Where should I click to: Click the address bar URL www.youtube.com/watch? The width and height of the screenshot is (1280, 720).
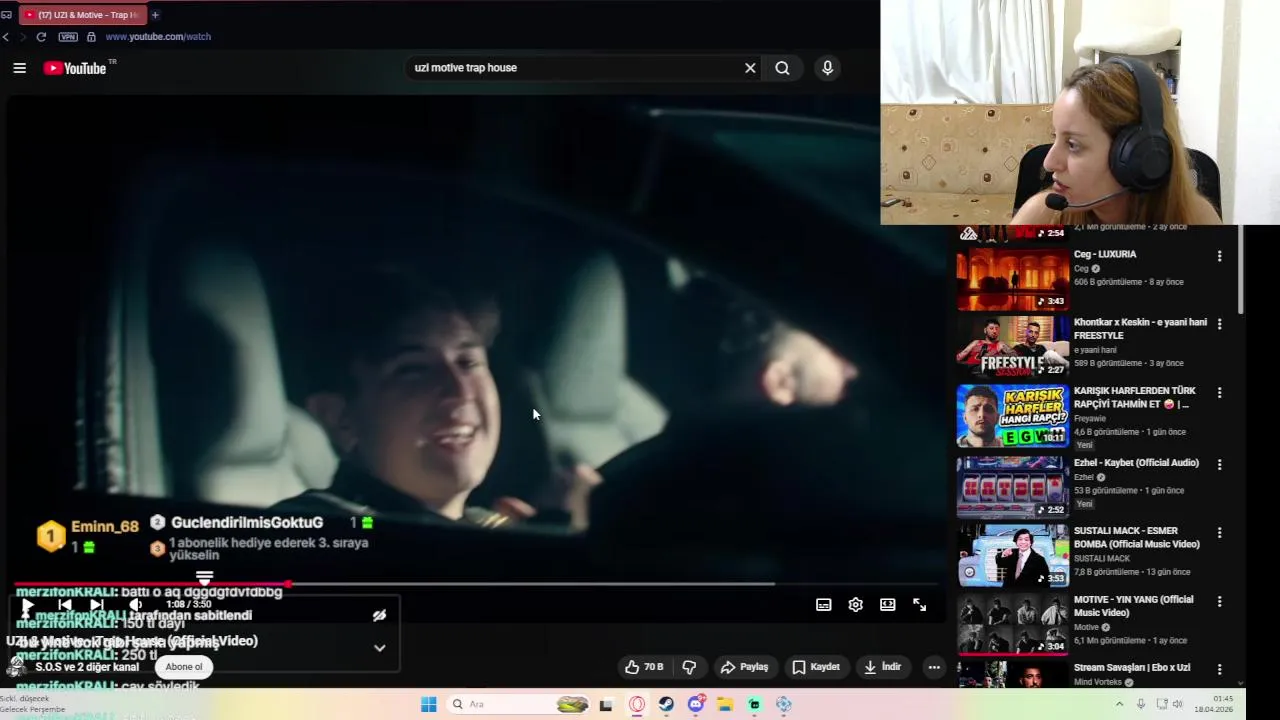point(158,37)
